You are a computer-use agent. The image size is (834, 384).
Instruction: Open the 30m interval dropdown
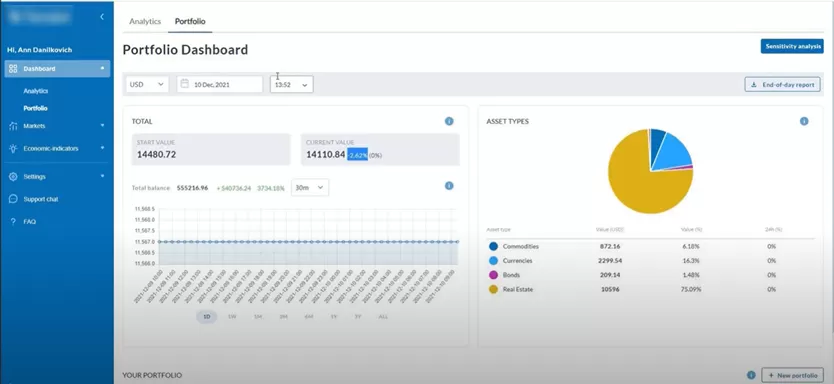click(x=310, y=187)
